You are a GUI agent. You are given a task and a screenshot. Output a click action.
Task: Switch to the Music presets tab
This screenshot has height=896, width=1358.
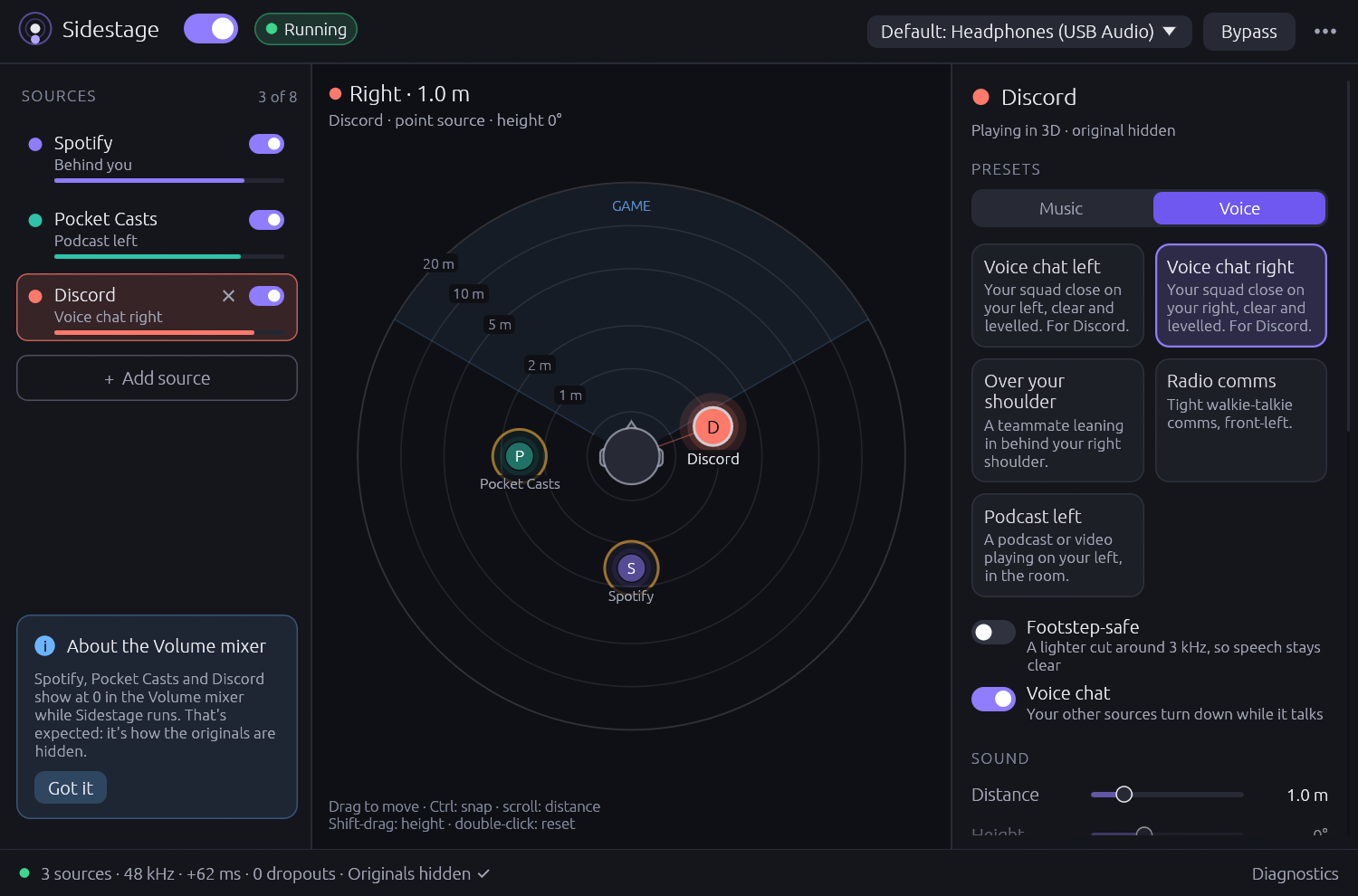pos(1061,208)
